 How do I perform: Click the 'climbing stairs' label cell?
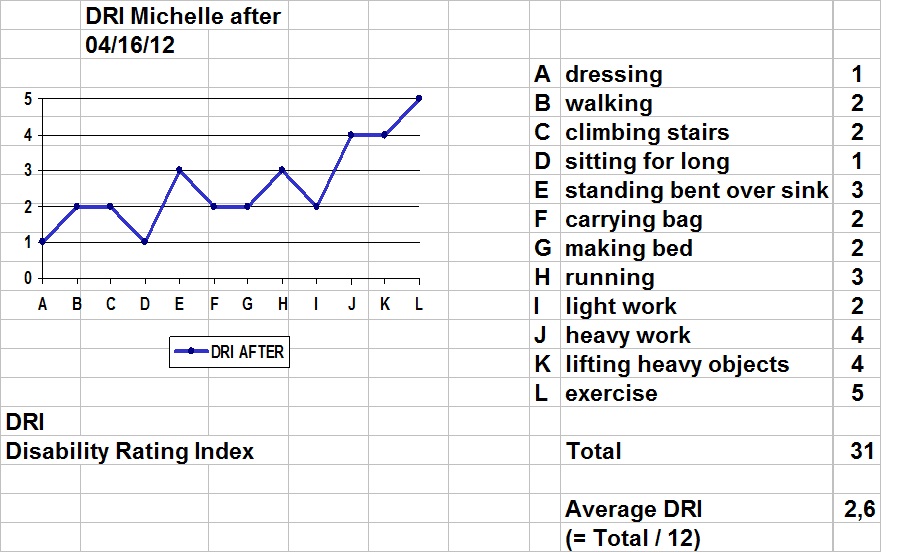point(696,131)
